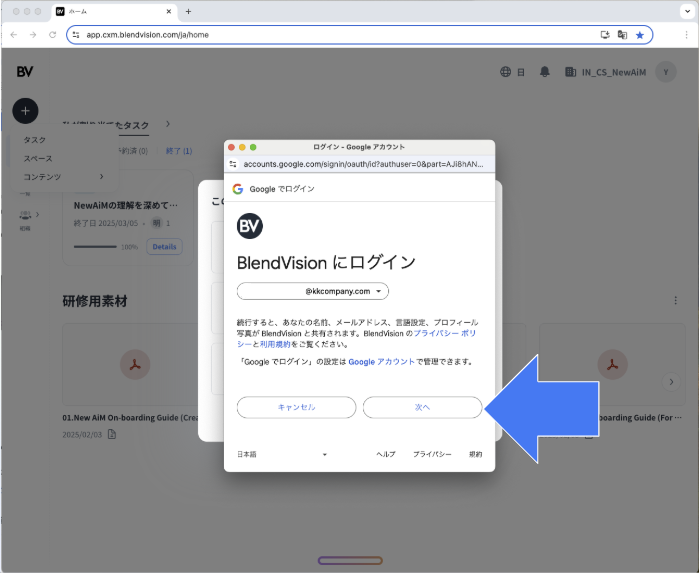The image size is (699, 573).
Task: Select タスク in the create menu
Action: click(34, 140)
